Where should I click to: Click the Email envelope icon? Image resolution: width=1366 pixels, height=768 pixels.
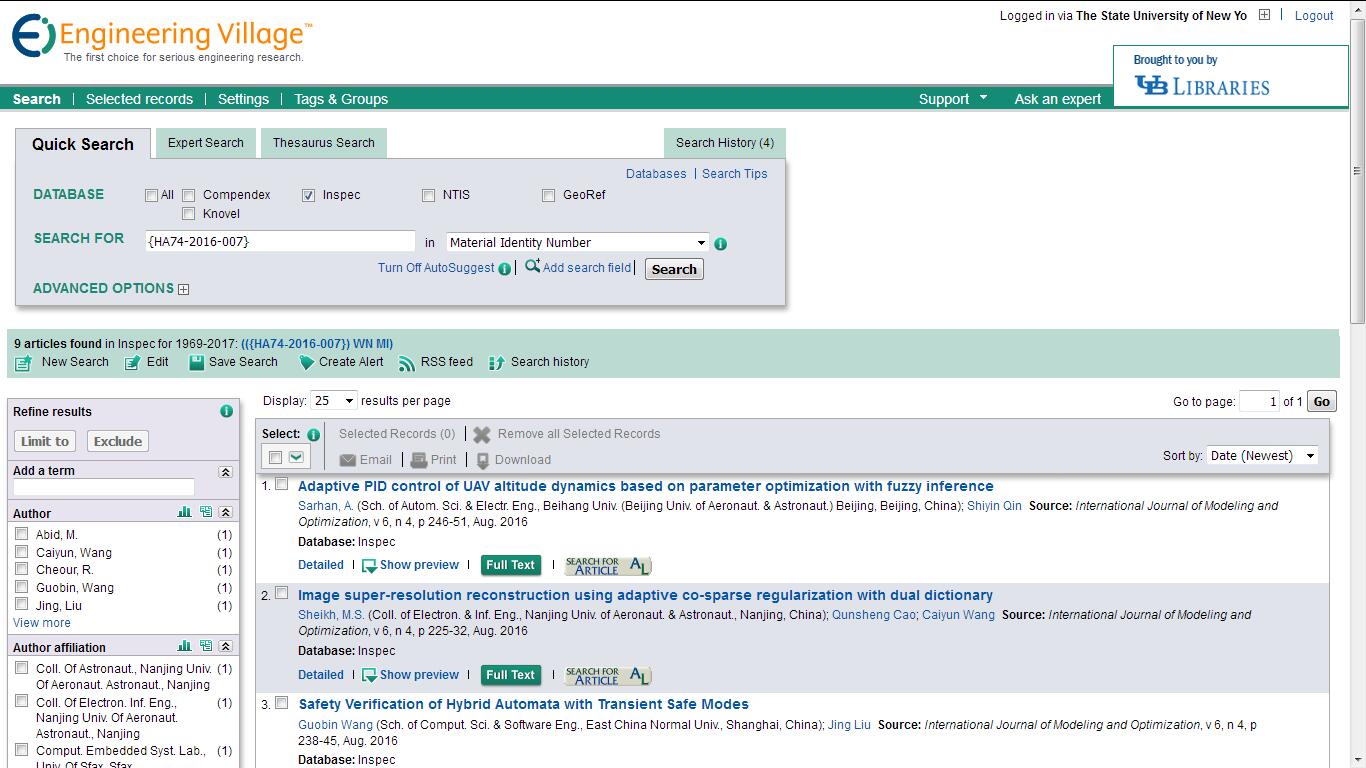click(348, 460)
